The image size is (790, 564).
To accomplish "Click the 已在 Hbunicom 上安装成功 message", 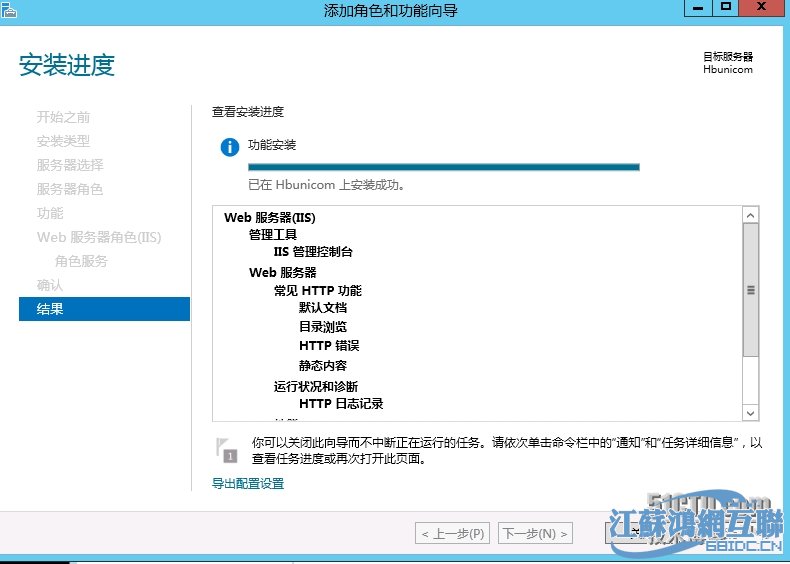I will tap(327, 185).
